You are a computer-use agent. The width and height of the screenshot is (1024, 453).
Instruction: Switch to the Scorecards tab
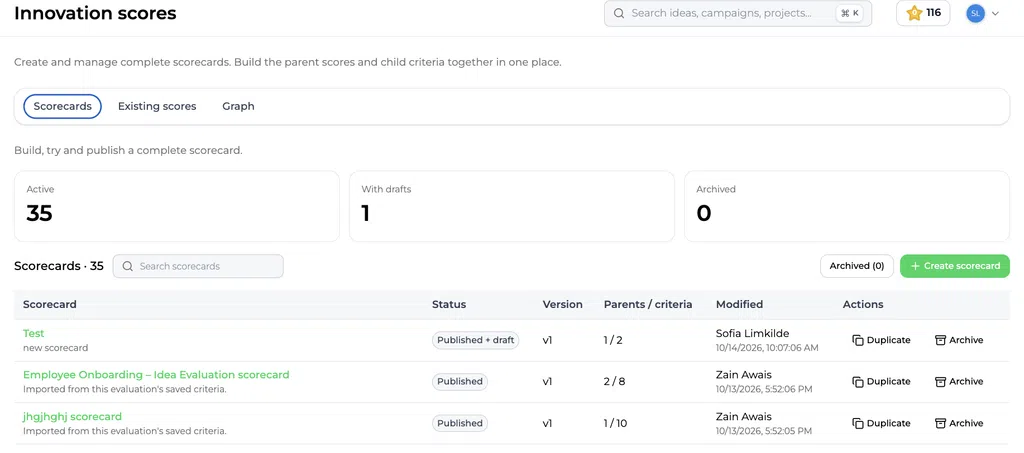63,106
